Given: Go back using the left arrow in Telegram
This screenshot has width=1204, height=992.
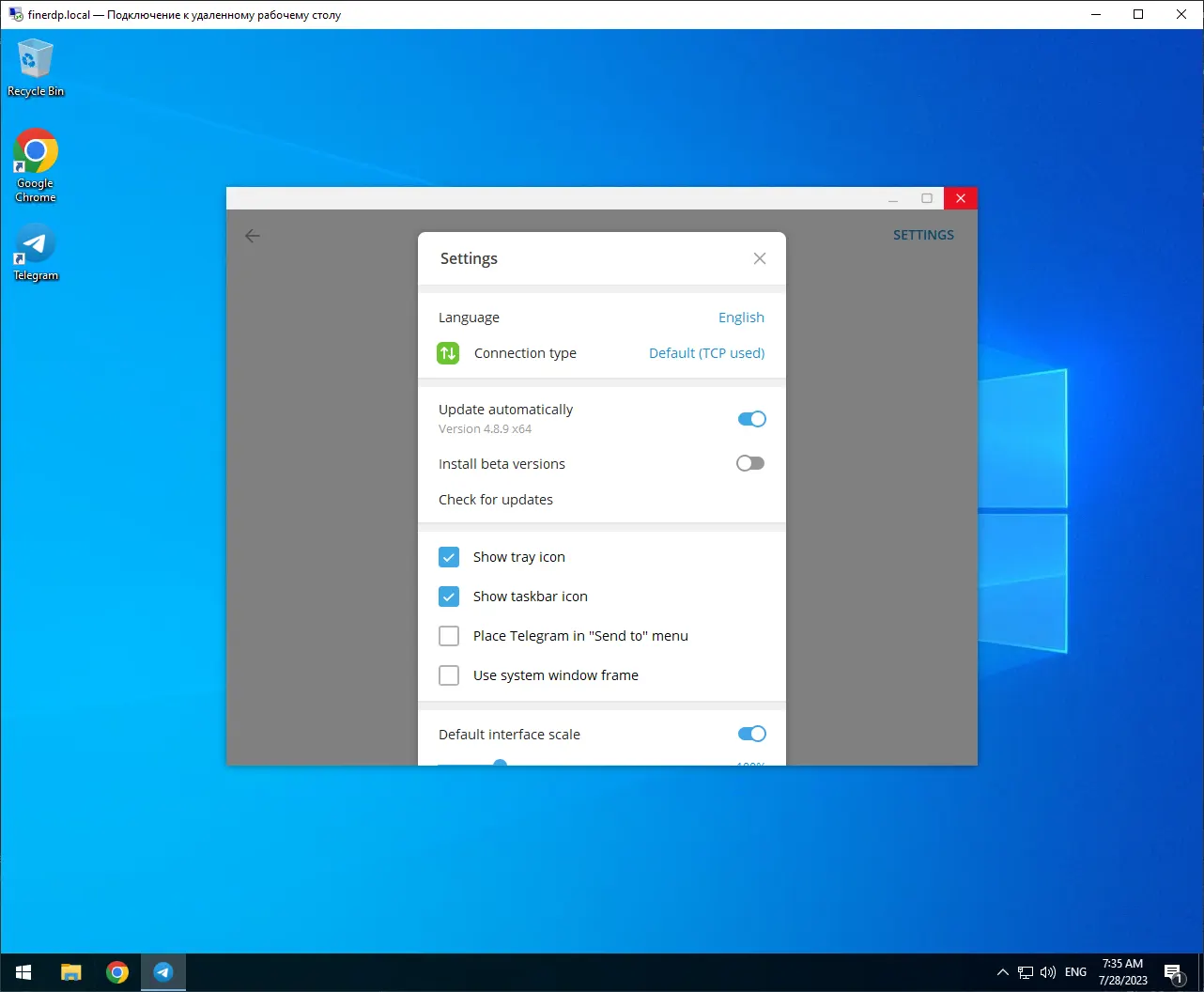Looking at the screenshot, I should click(x=253, y=236).
